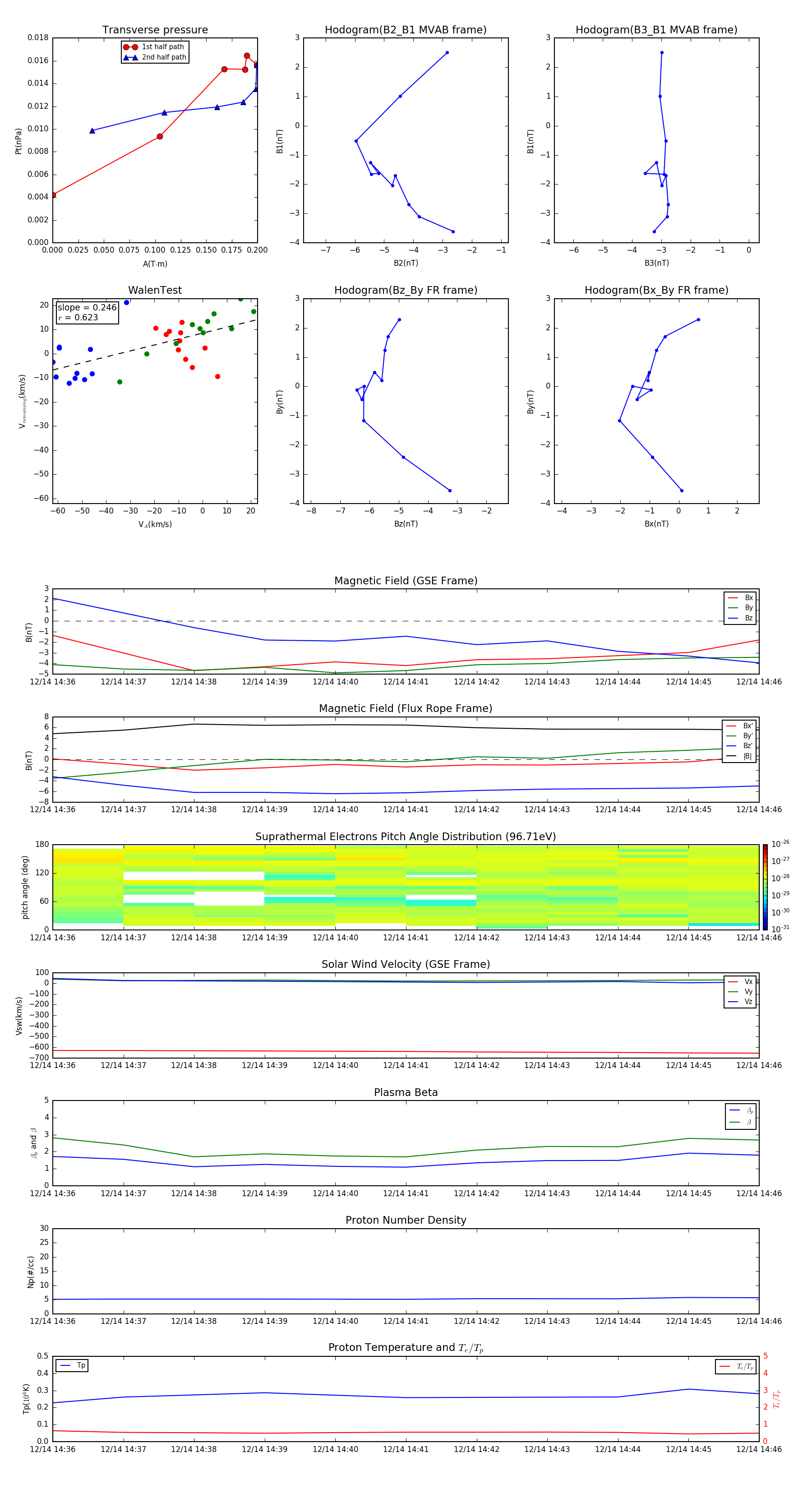Select the "r = 0.623" annotation
The image size is (812, 1489).
pyautogui.click(x=78, y=317)
